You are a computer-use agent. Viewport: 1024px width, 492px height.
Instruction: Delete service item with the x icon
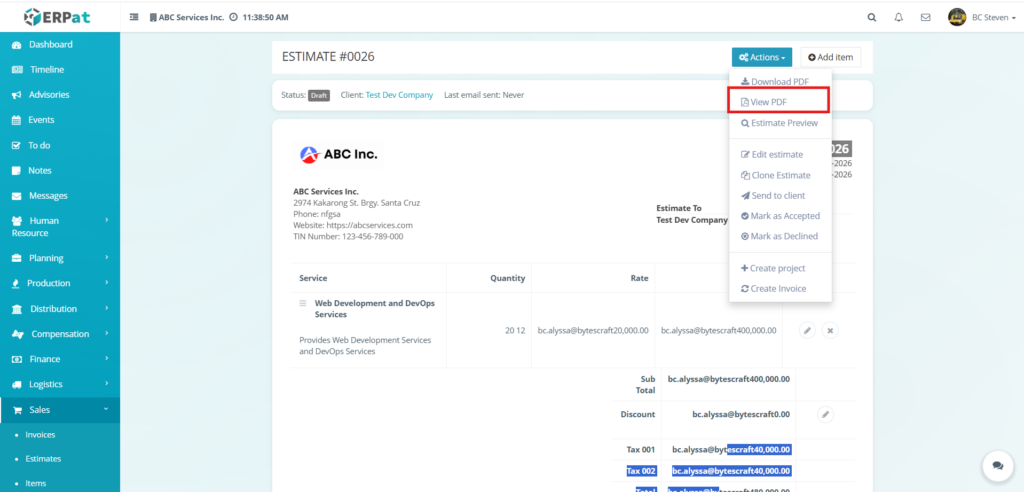pyautogui.click(x=830, y=330)
